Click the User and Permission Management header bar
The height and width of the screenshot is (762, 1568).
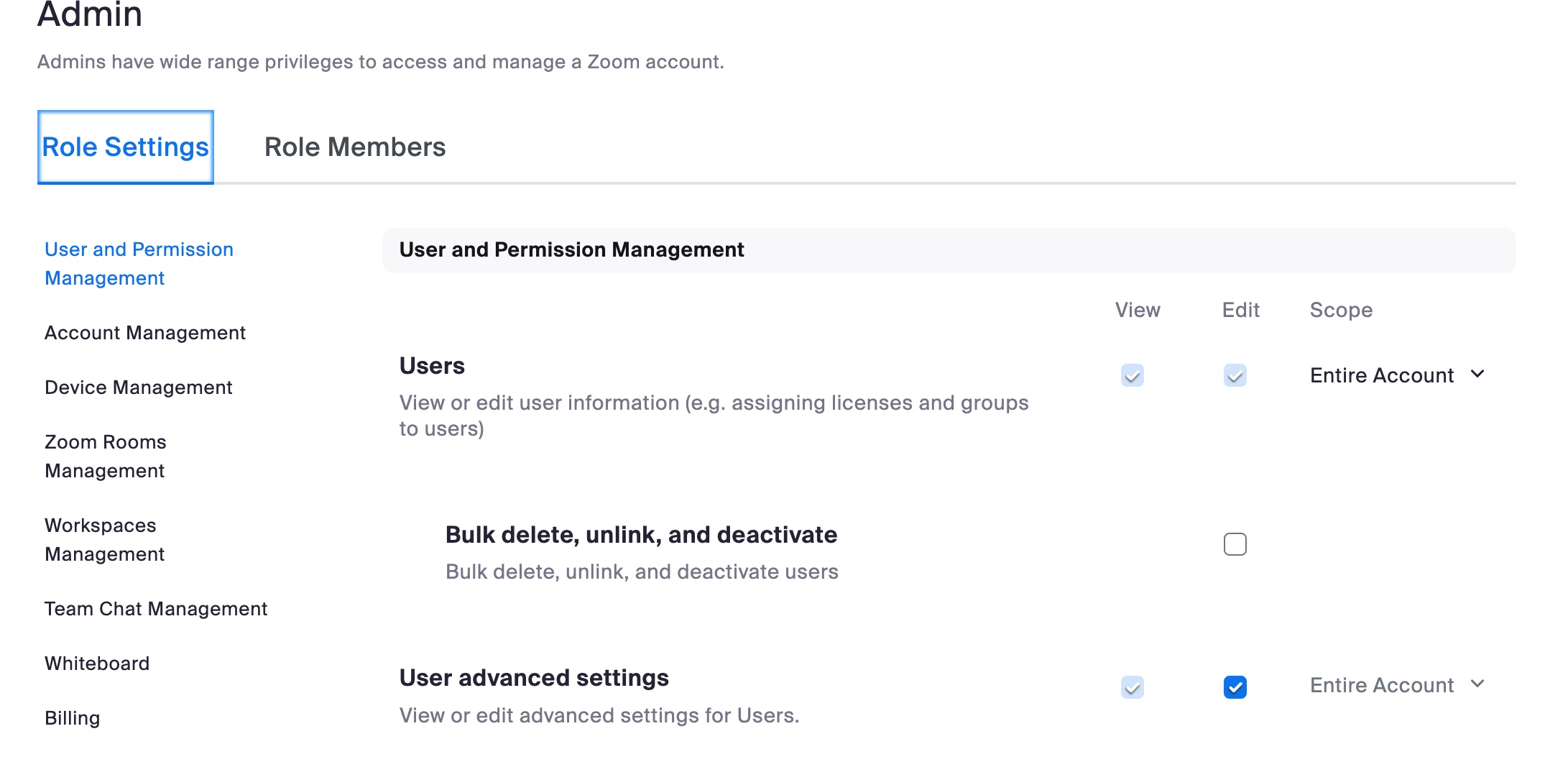pyautogui.click(x=949, y=250)
